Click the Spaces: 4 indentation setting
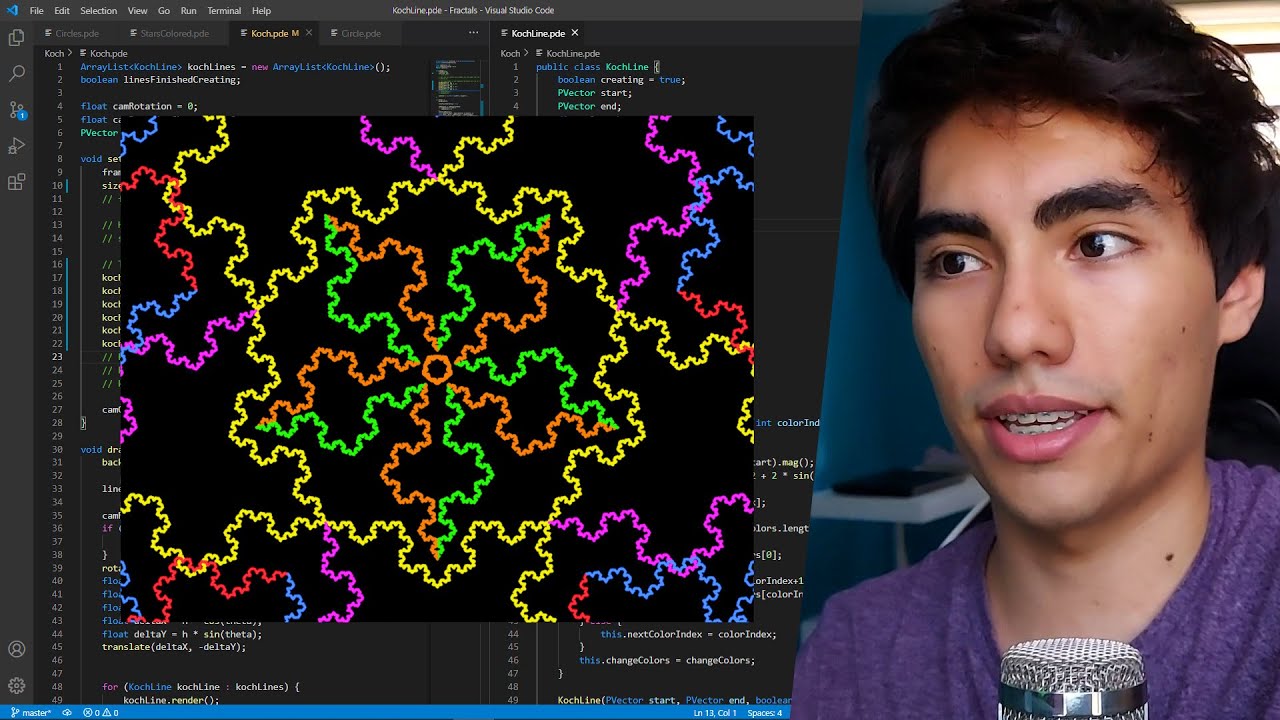The image size is (1280, 720). (x=765, y=713)
